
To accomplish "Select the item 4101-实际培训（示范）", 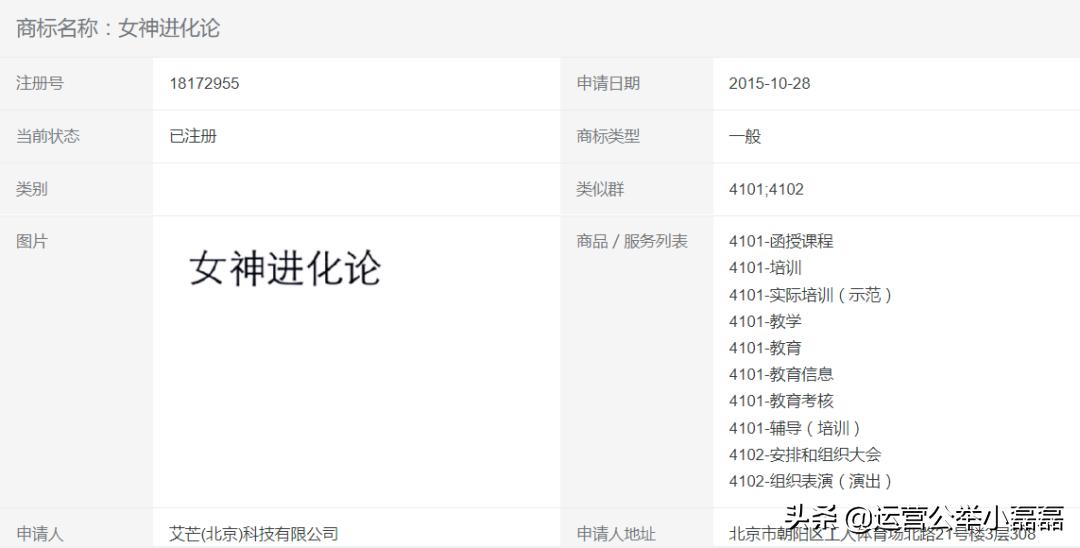I will coord(810,295).
